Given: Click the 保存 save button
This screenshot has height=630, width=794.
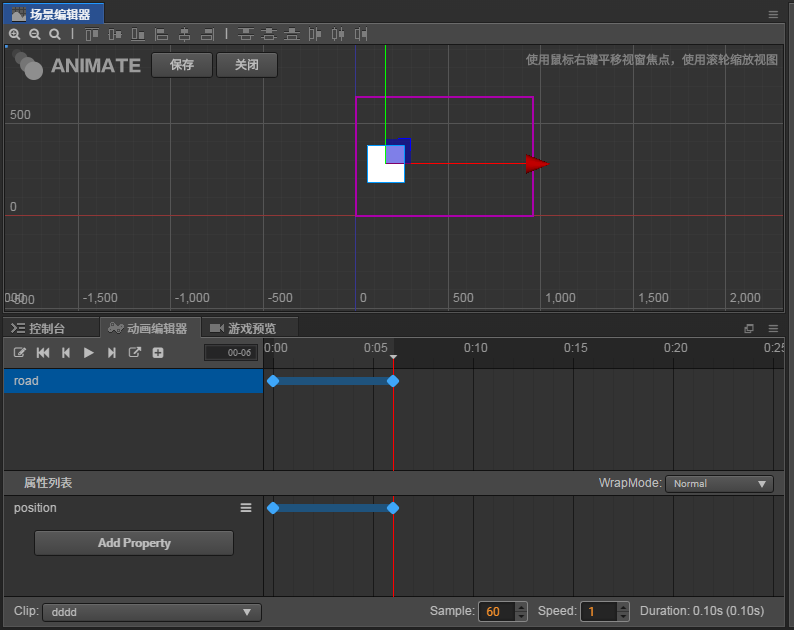Looking at the screenshot, I should [182, 65].
